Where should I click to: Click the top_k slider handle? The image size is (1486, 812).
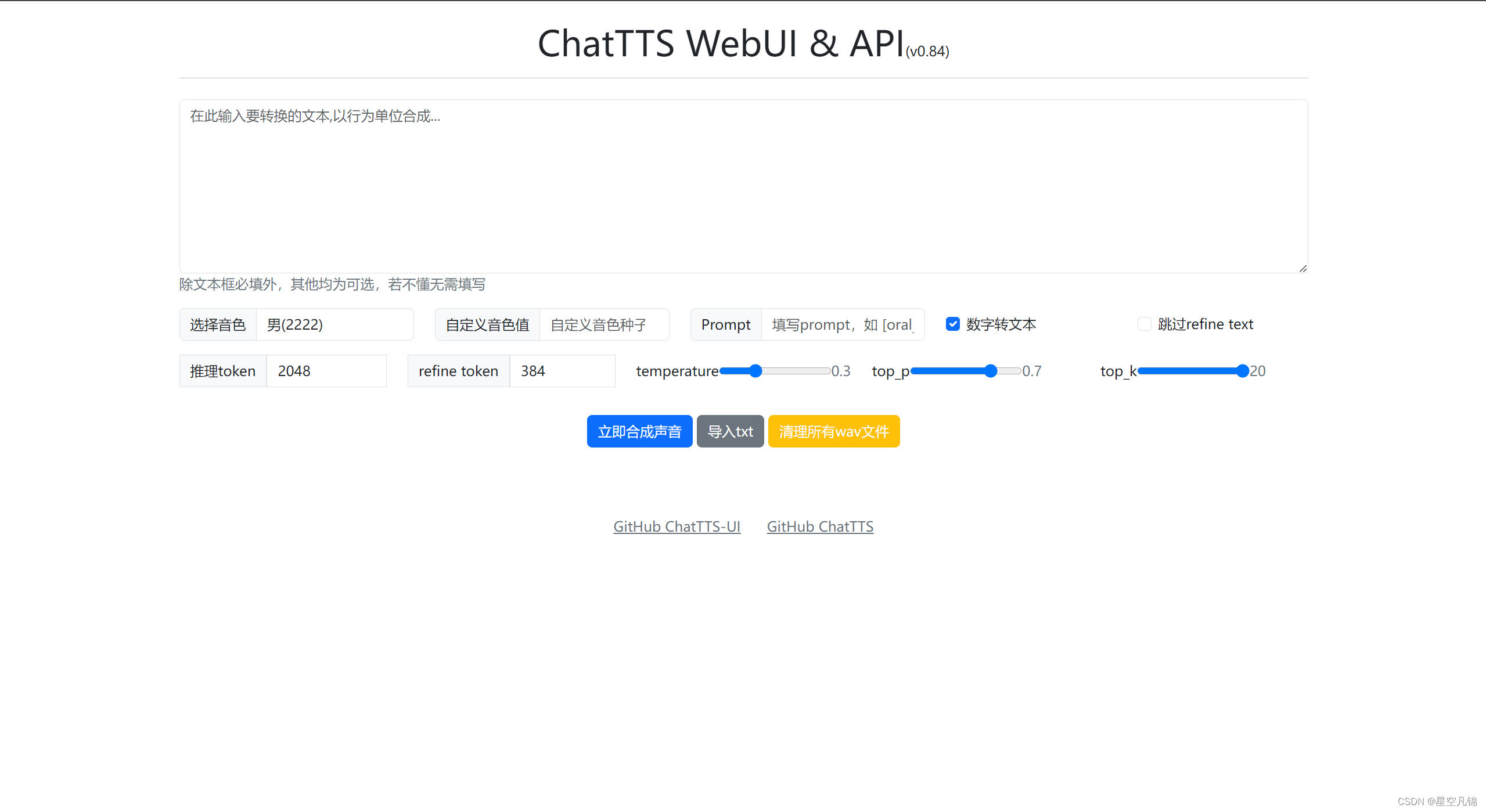click(1242, 371)
